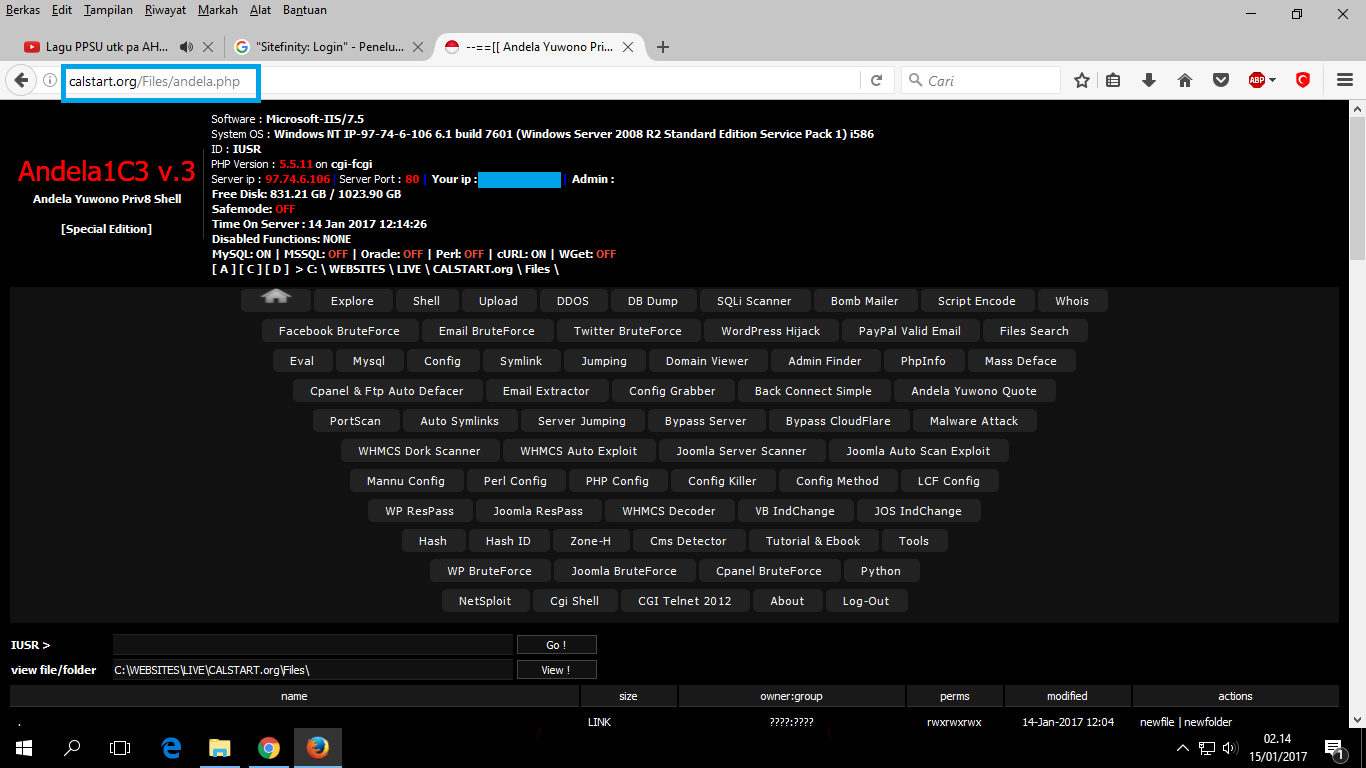
Task: Open the Log-Out button
Action: coord(866,600)
